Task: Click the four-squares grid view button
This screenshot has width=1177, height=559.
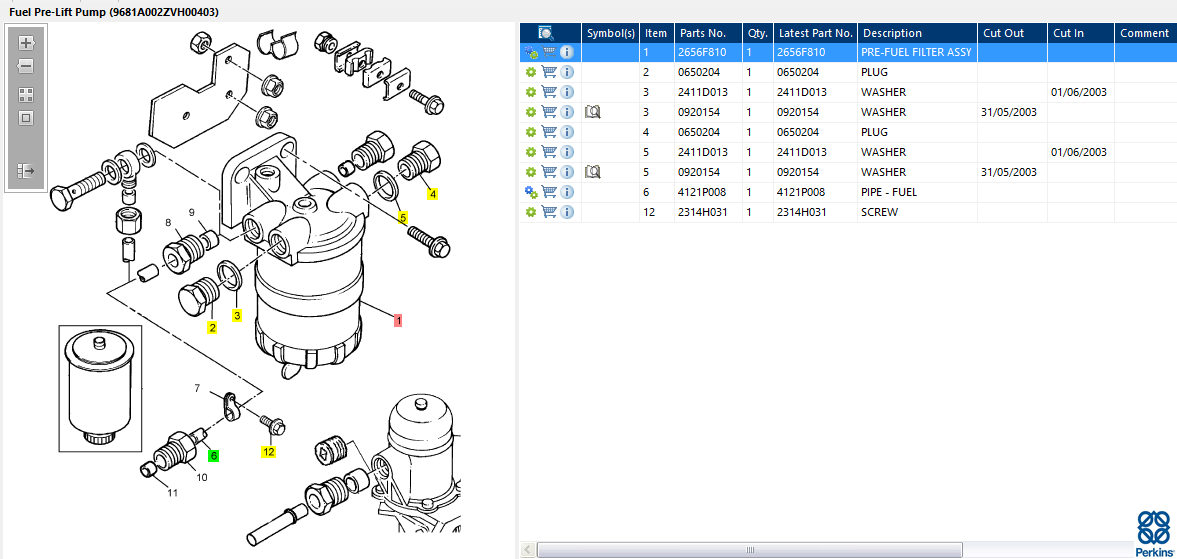Action: pos(26,95)
